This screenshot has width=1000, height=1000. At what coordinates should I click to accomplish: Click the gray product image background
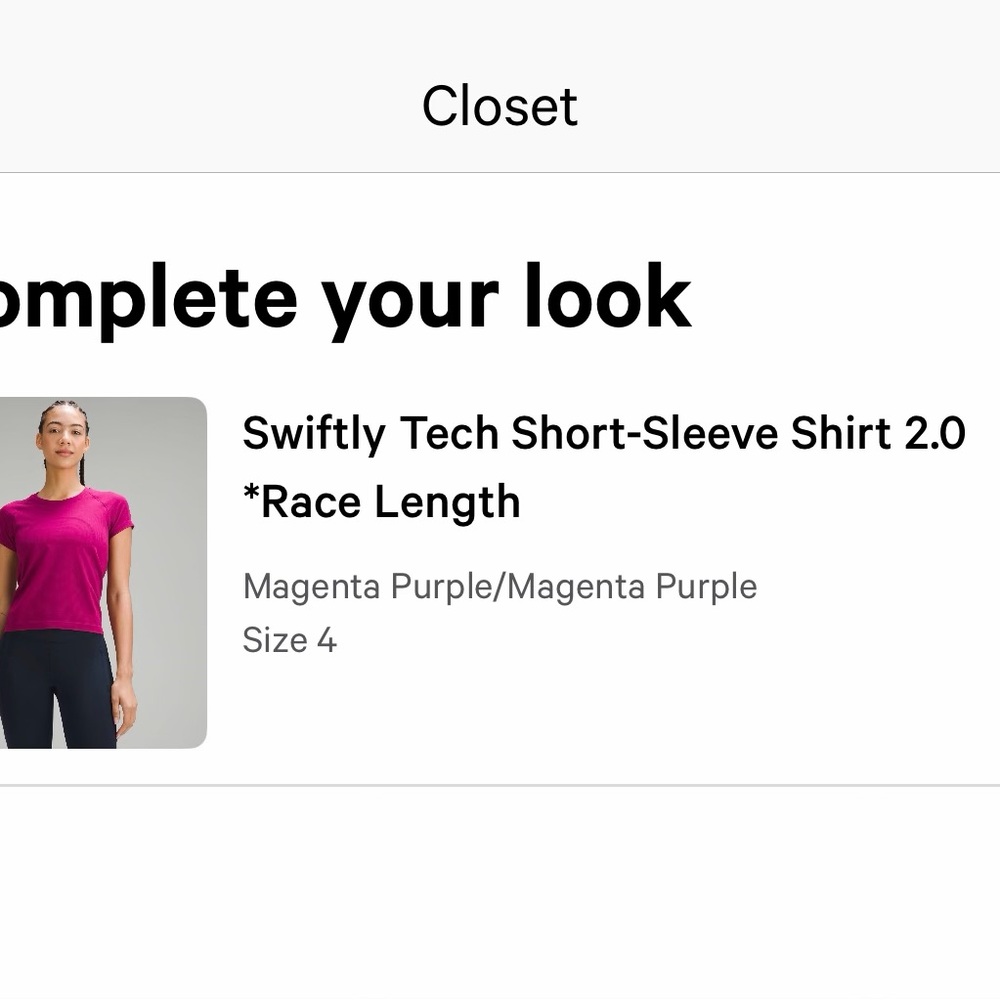coord(180,430)
